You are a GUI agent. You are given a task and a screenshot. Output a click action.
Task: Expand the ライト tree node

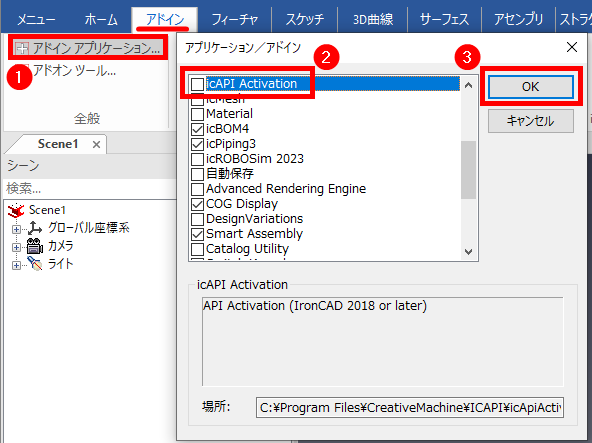pos(16,265)
